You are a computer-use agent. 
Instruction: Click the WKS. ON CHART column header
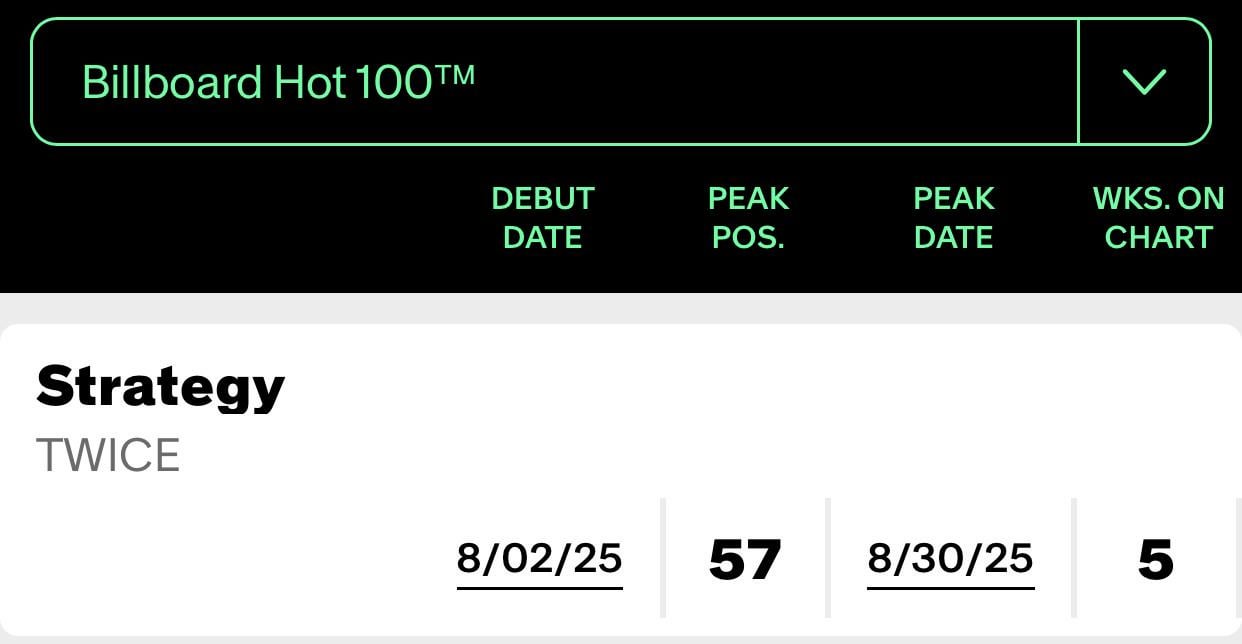1158,218
